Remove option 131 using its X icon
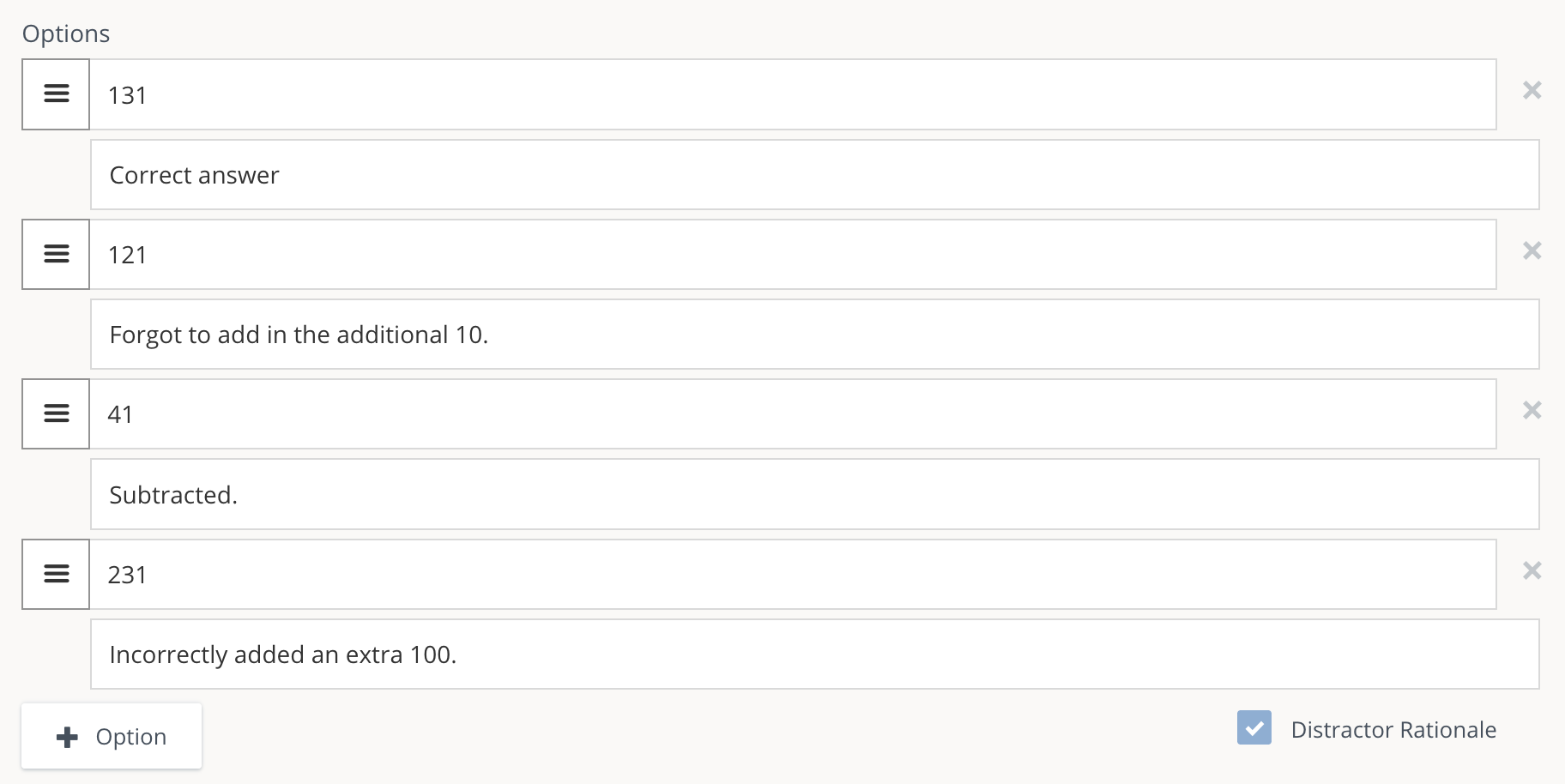Viewport: 1565px width, 784px height. (x=1532, y=91)
